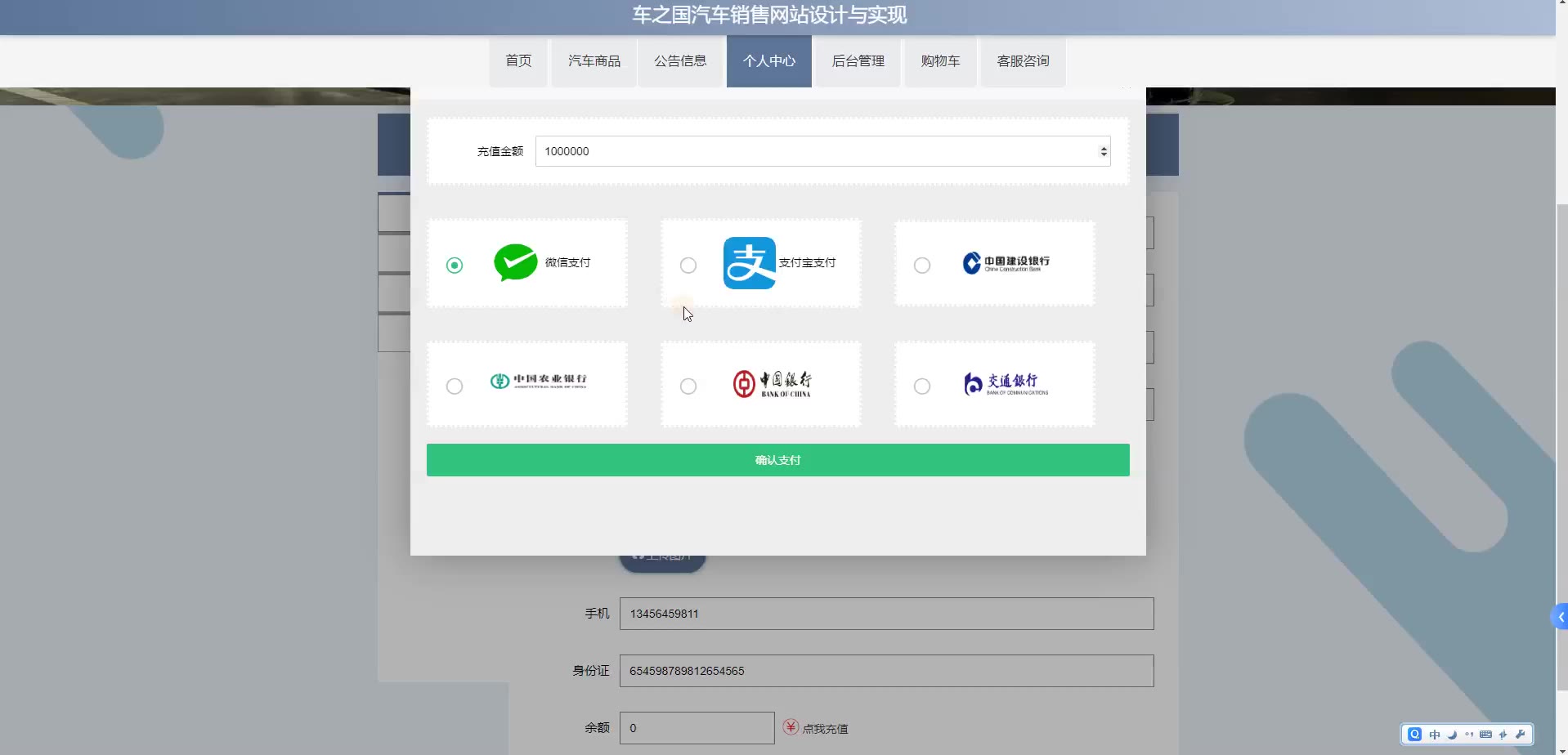
Task: Click the page vertical scrollbar thumb
Action: click(x=1561, y=446)
